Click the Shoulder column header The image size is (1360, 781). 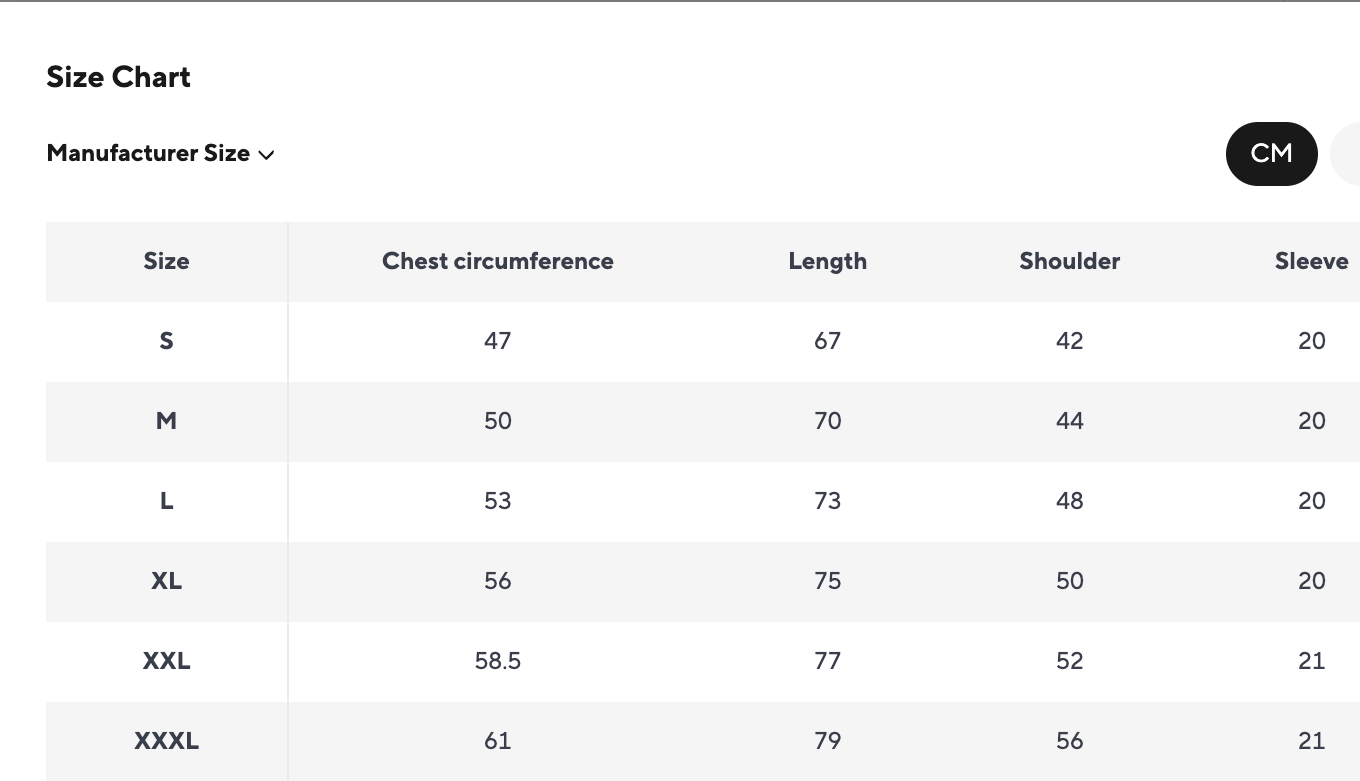click(x=1069, y=261)
